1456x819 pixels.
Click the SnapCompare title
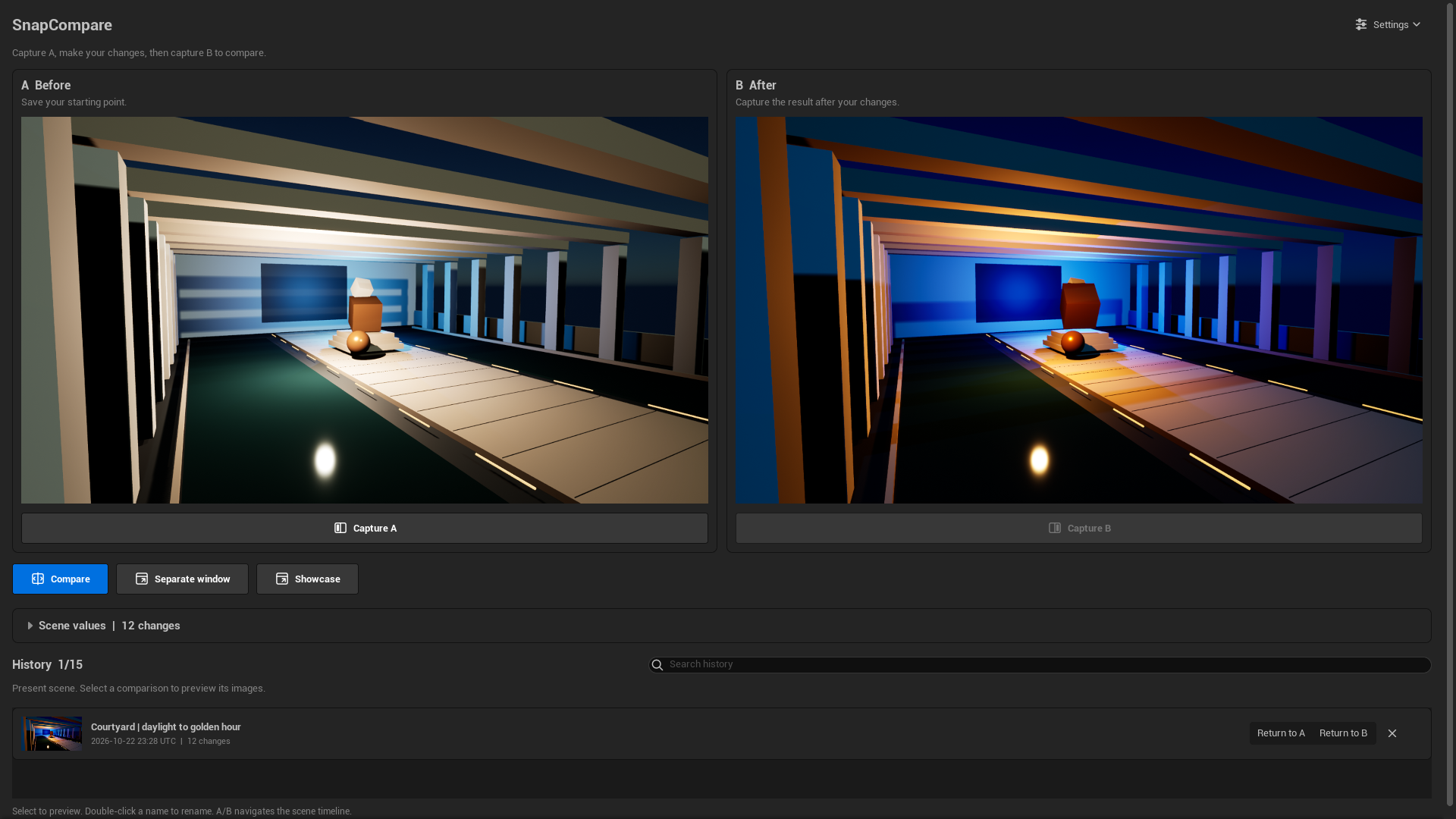tap(62, 25)
